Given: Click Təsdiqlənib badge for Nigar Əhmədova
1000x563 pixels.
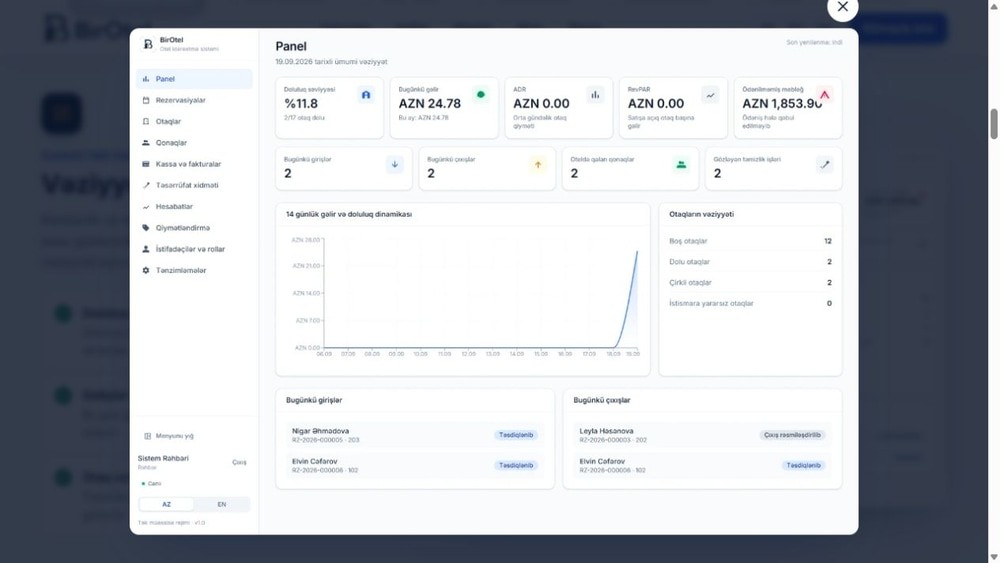Looking at the screenshot, I should pyautogui.click(x=516, y=435).
